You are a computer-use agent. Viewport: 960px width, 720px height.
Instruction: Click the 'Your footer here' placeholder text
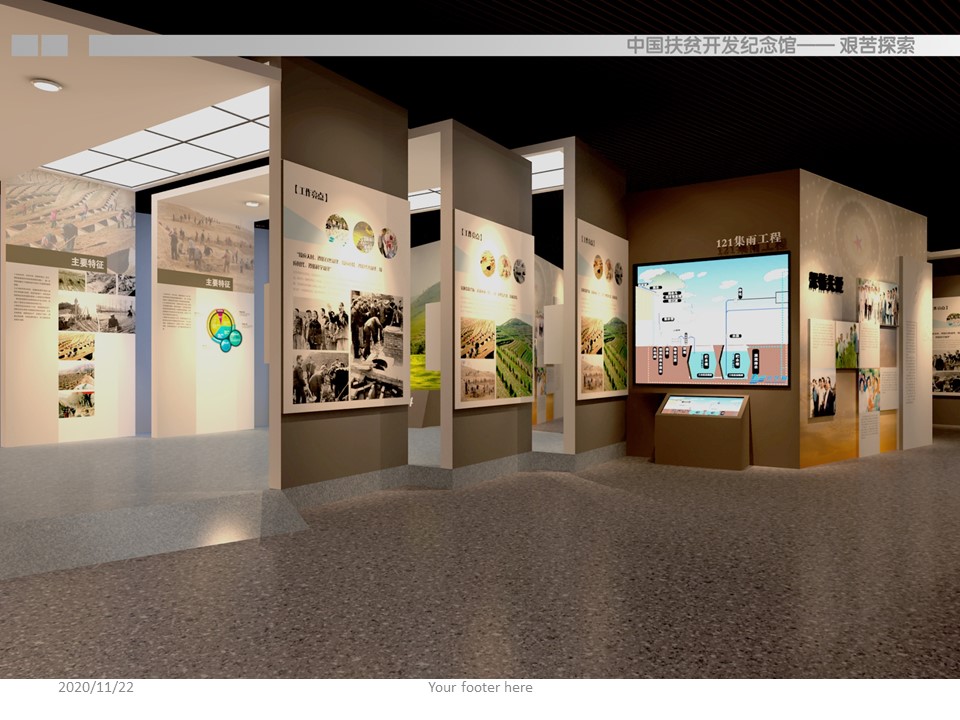(480, 687)
